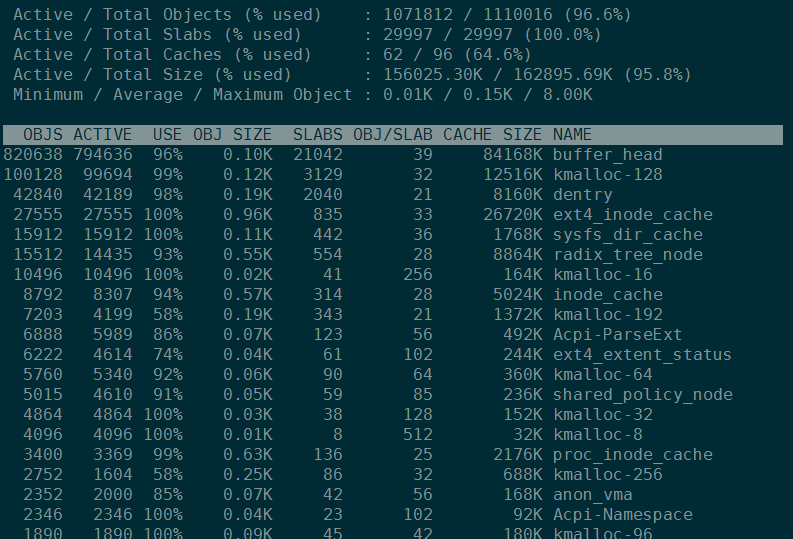Click the 256 objects-per-slab value
The width and height of the screenshot is (793, 539).
[418, 275]
